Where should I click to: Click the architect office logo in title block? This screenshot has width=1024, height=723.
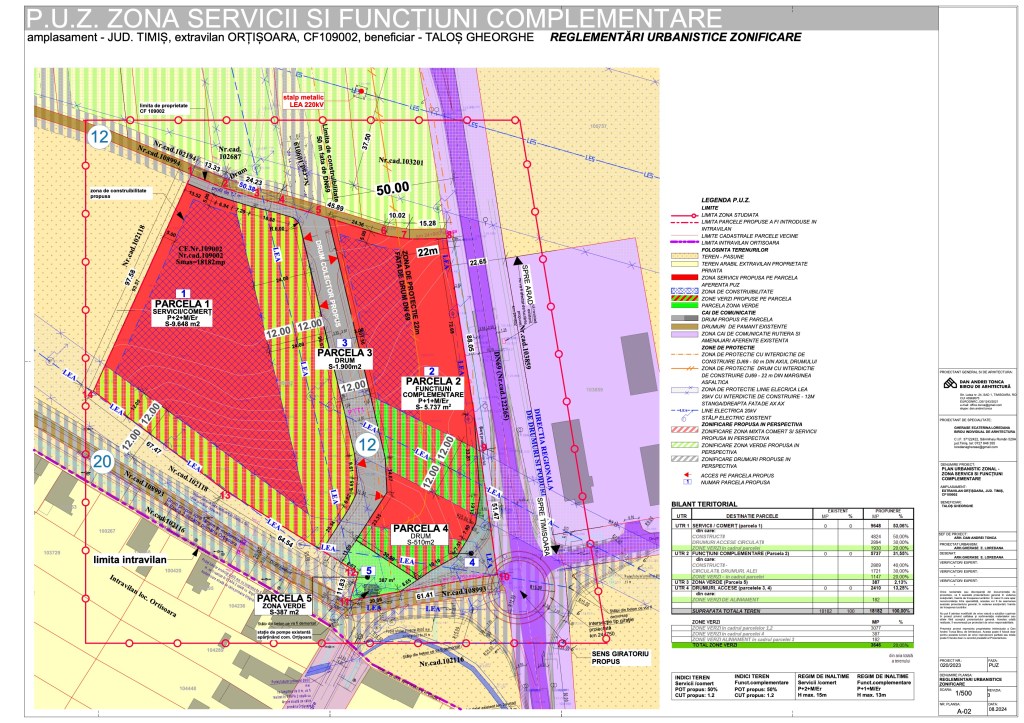click(952, 385)
